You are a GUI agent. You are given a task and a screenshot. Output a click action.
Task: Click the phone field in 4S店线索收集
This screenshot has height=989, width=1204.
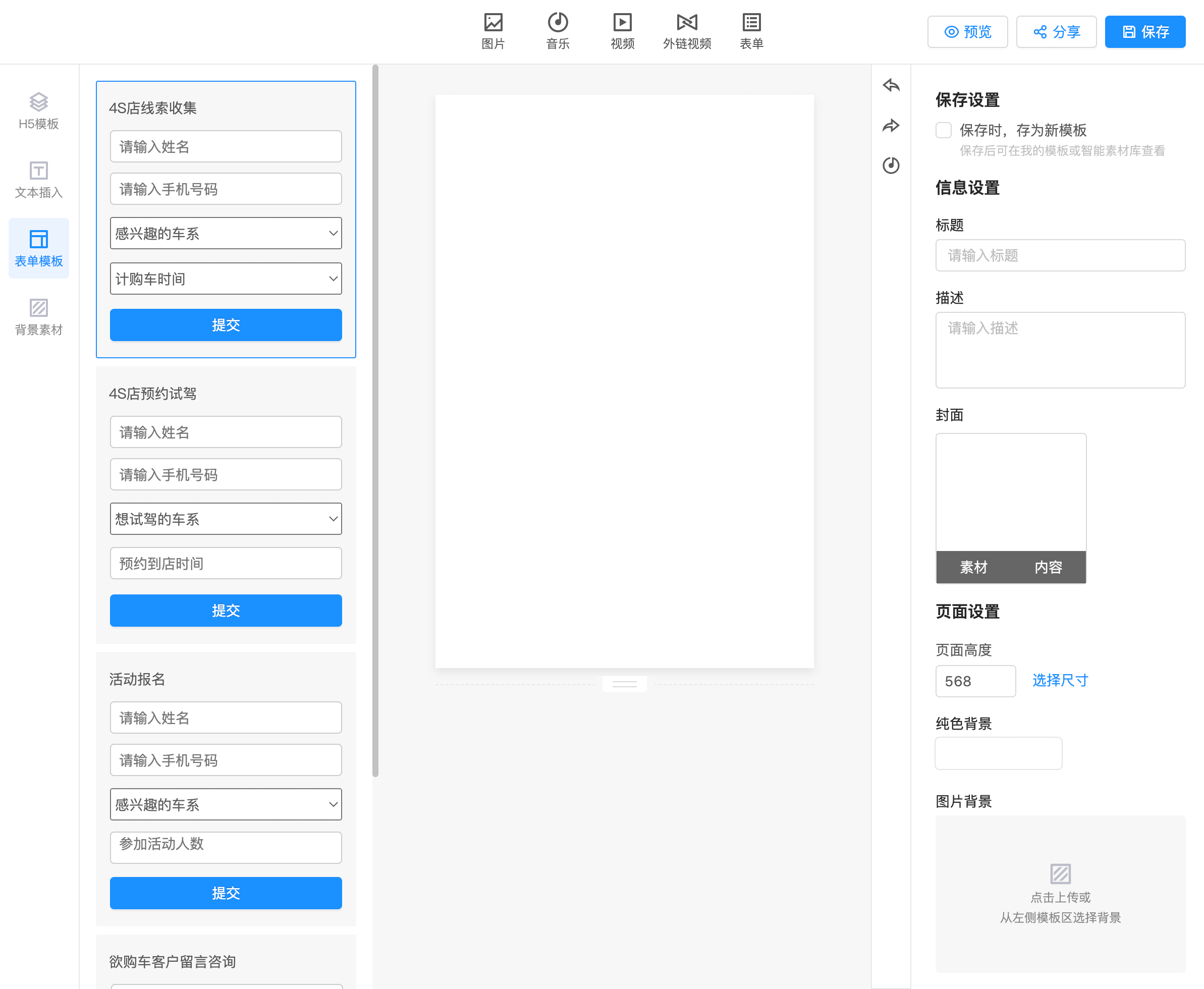coord(226,189)
